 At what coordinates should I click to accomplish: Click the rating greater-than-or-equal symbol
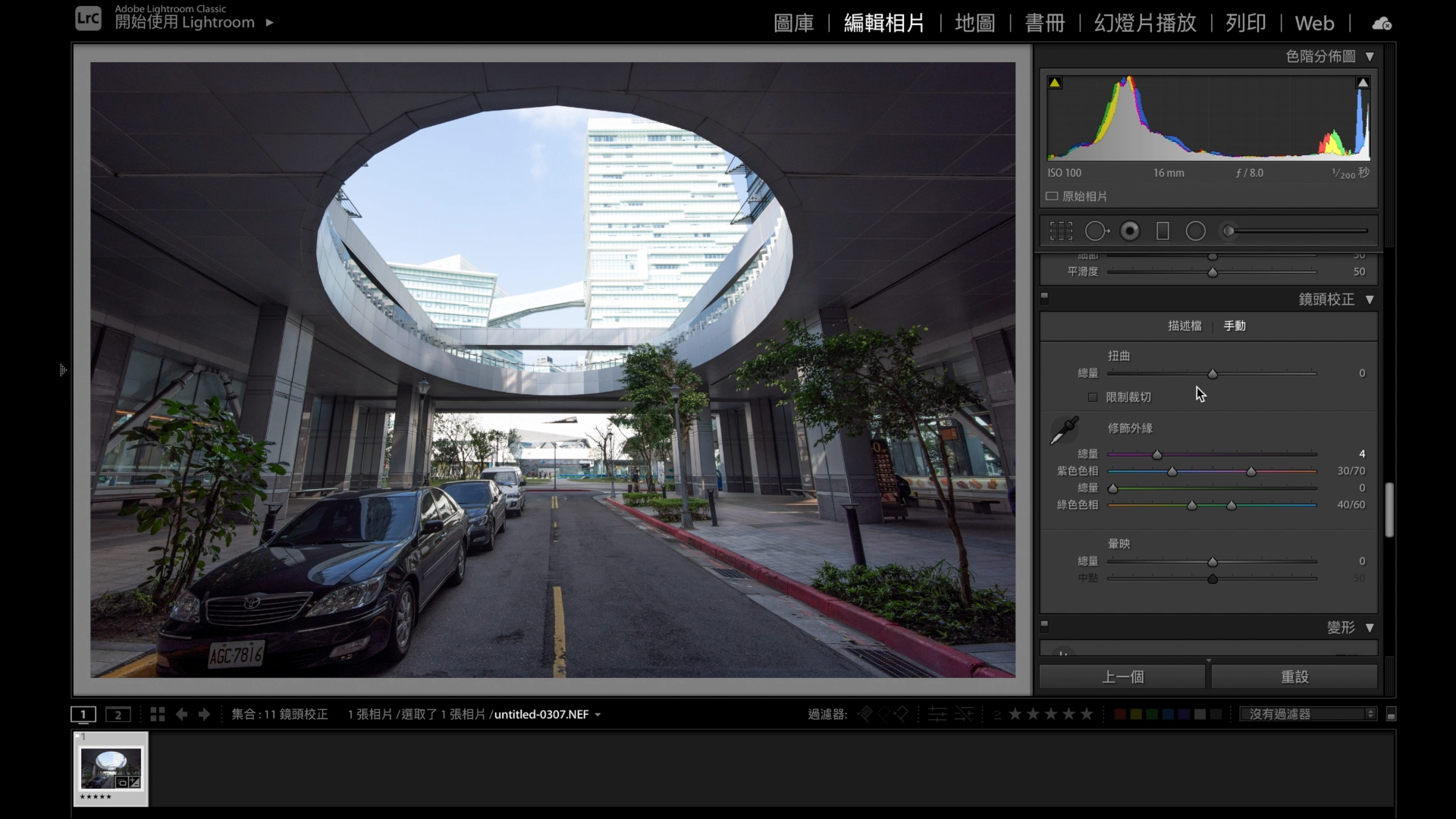997,714
